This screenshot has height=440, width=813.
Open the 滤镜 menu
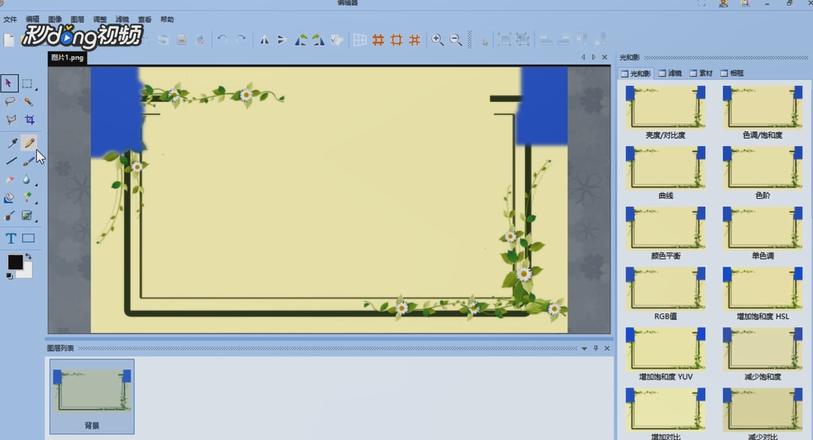click(122, 20)
